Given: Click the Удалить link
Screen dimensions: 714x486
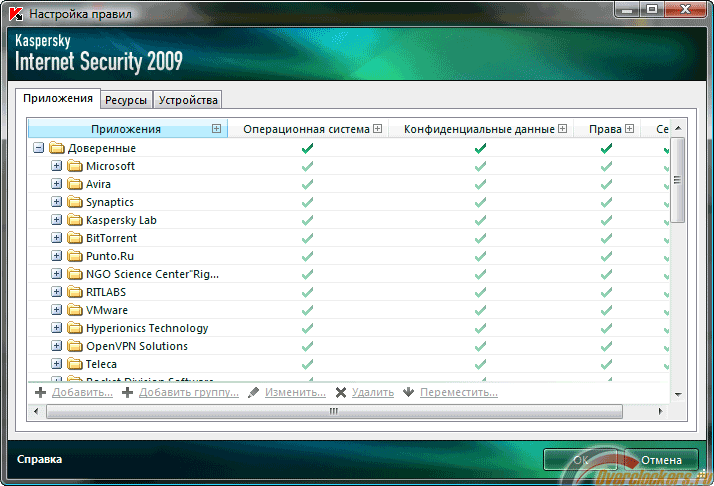Looking at the screenshot, I should [373, 392].
